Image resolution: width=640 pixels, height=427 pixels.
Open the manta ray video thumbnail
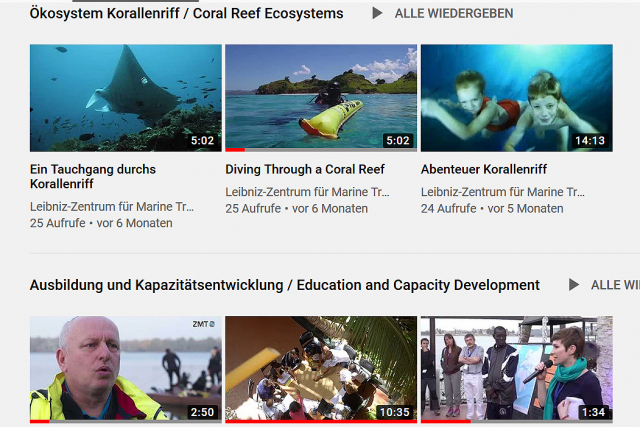[x=126, y=98]
